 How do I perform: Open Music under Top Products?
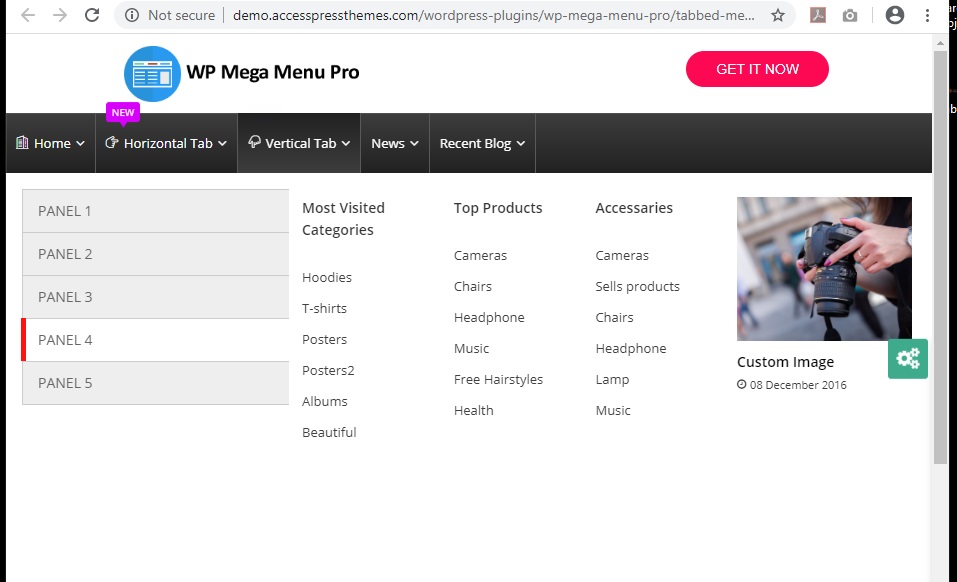point(471,349)
